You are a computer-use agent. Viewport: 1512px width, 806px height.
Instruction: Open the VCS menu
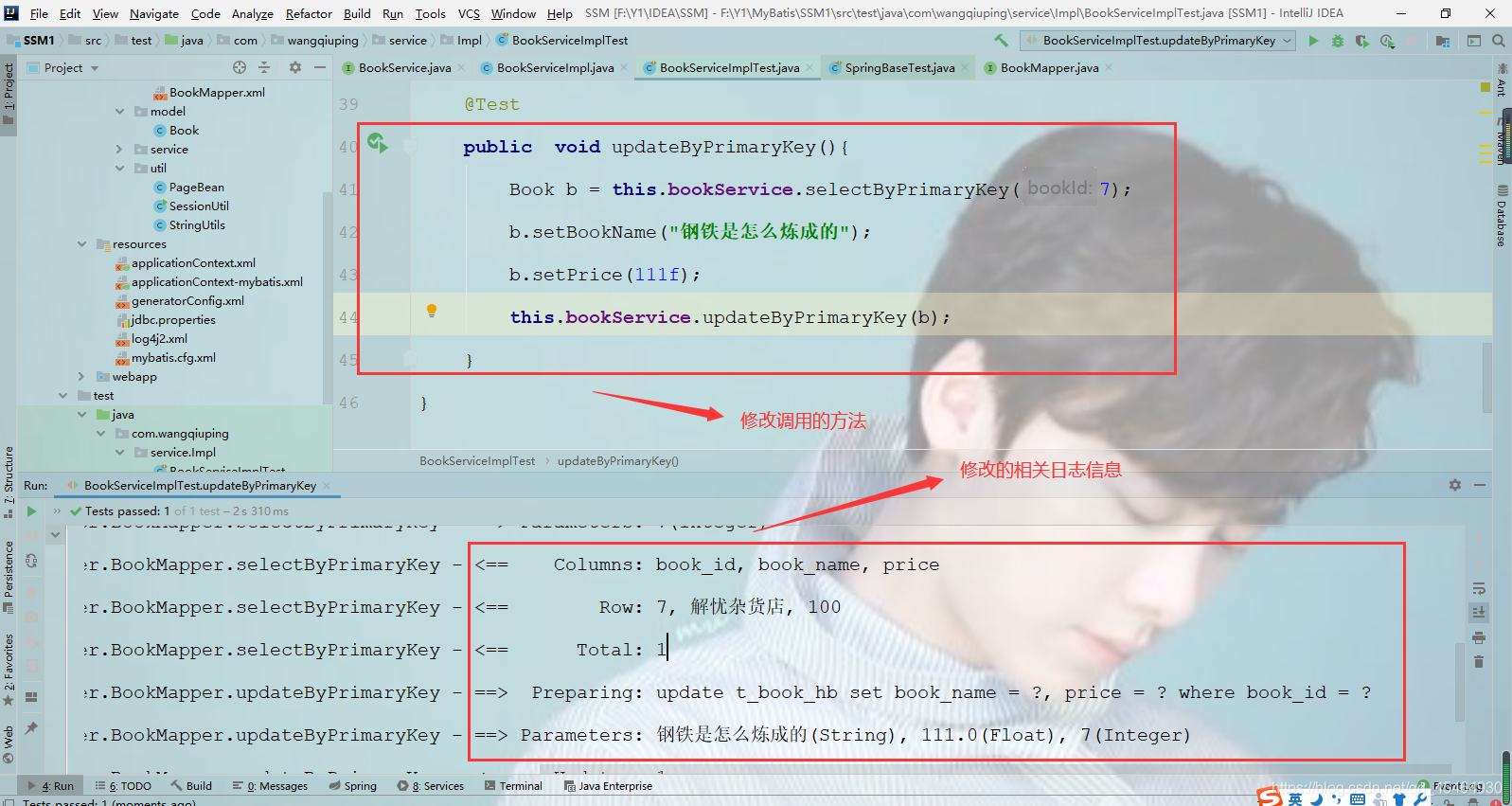[469, 13]
